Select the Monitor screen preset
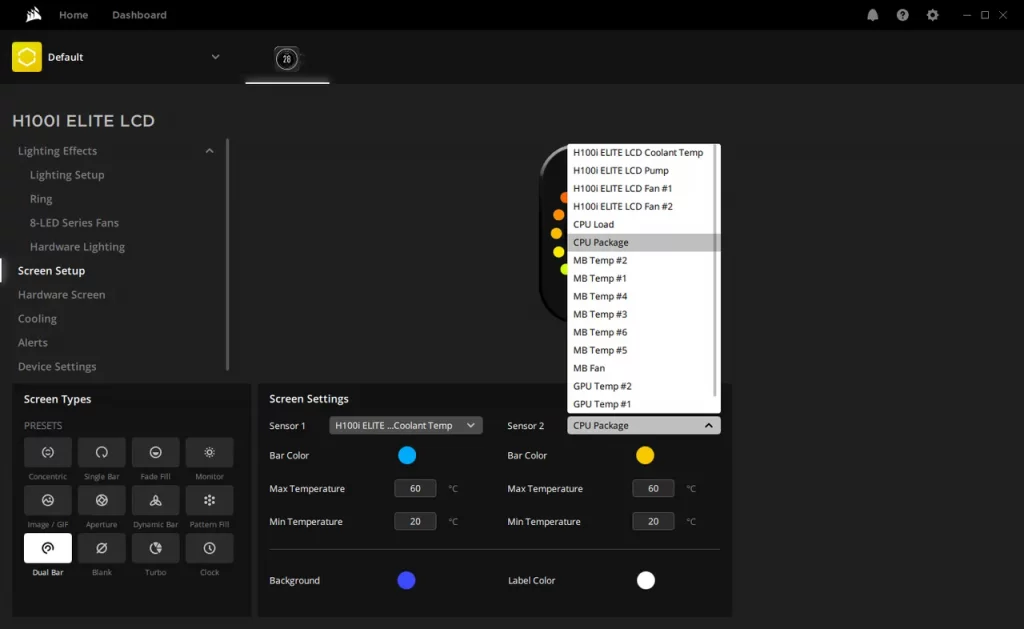Image resolution: width=1024 pixels, height=629 pixels. pos(210,452)
